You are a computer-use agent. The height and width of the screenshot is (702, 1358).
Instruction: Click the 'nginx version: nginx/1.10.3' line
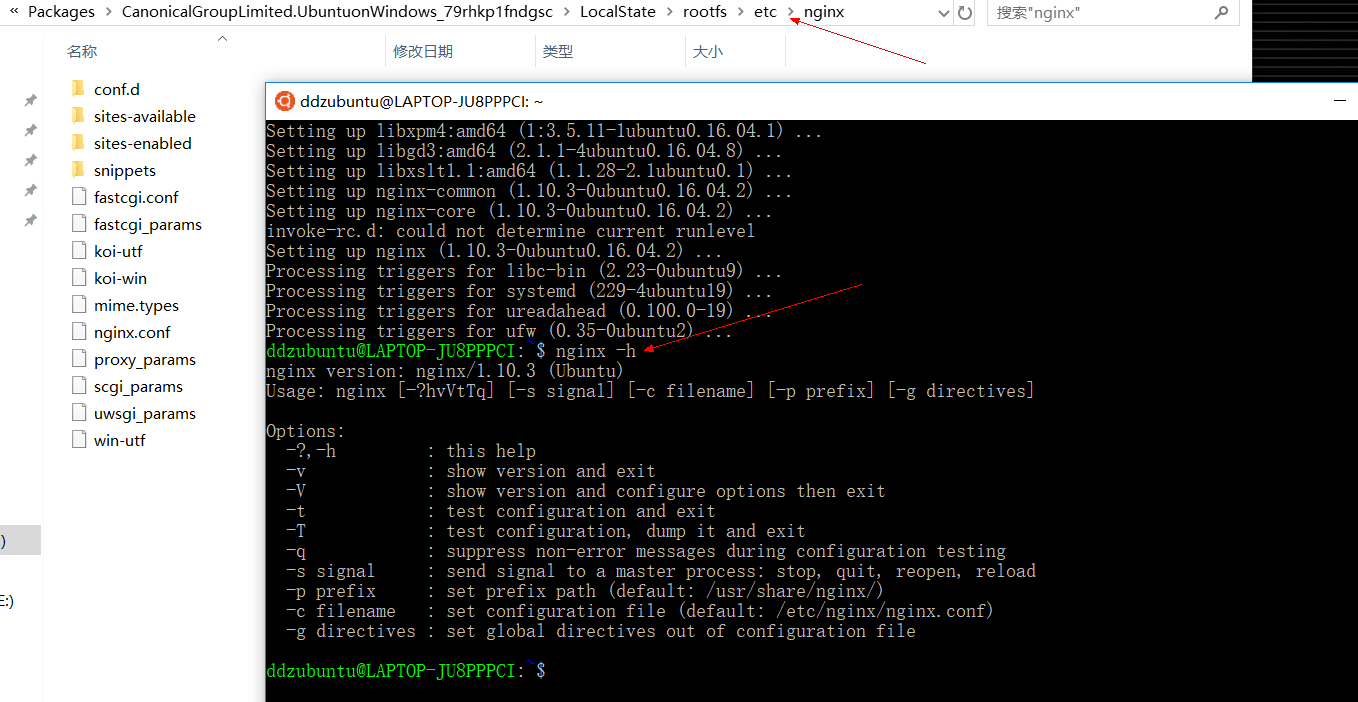point(444,371)
